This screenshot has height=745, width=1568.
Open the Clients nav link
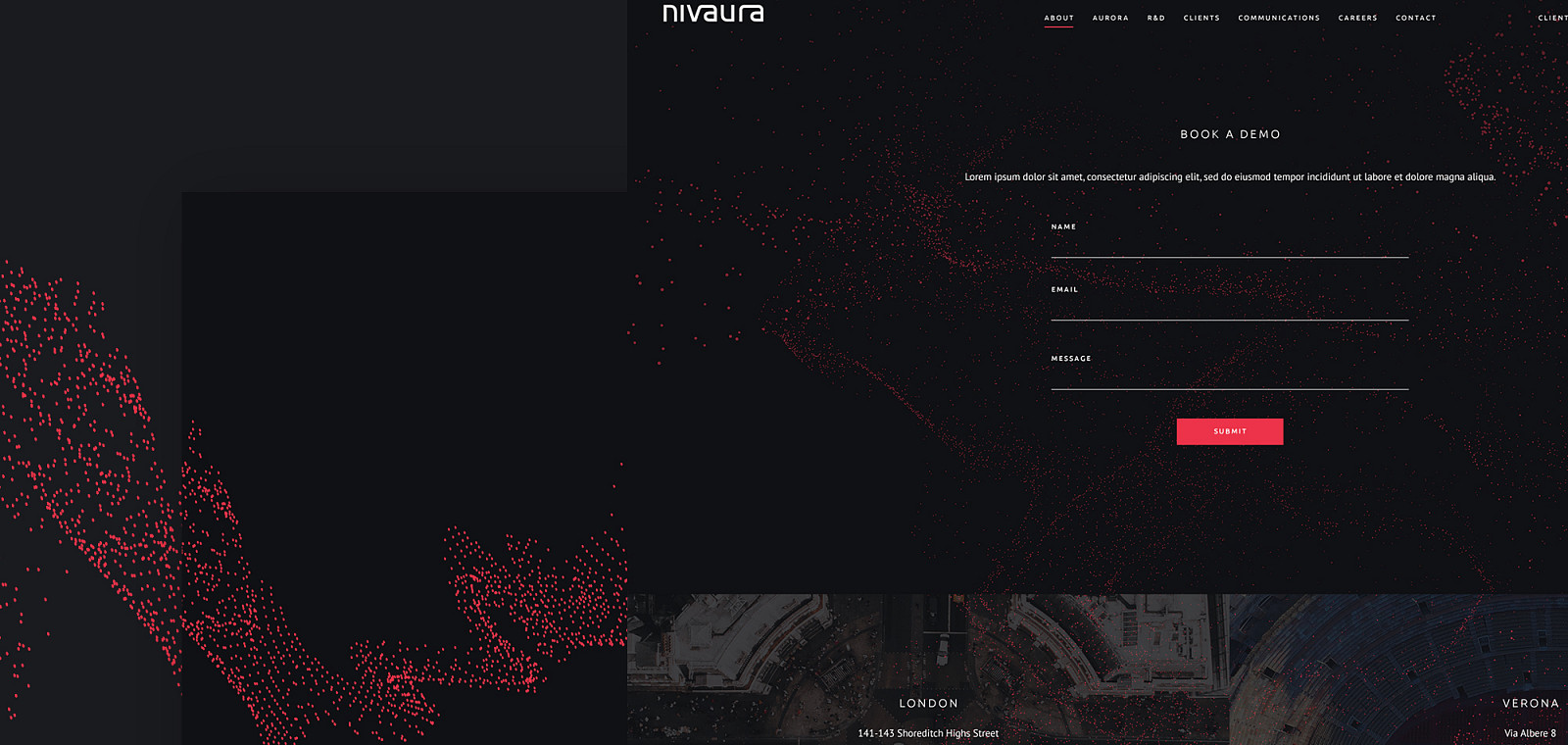click(x=1201, y=18)
